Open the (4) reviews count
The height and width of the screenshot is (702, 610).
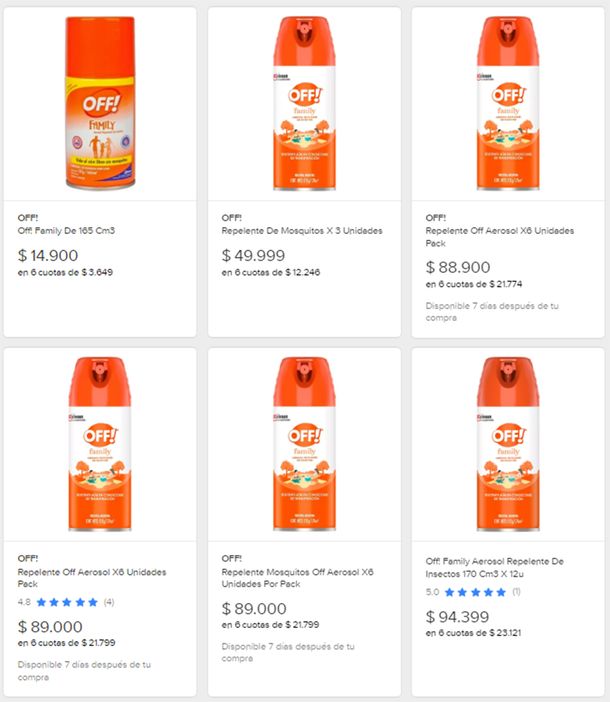pos(109,602)
